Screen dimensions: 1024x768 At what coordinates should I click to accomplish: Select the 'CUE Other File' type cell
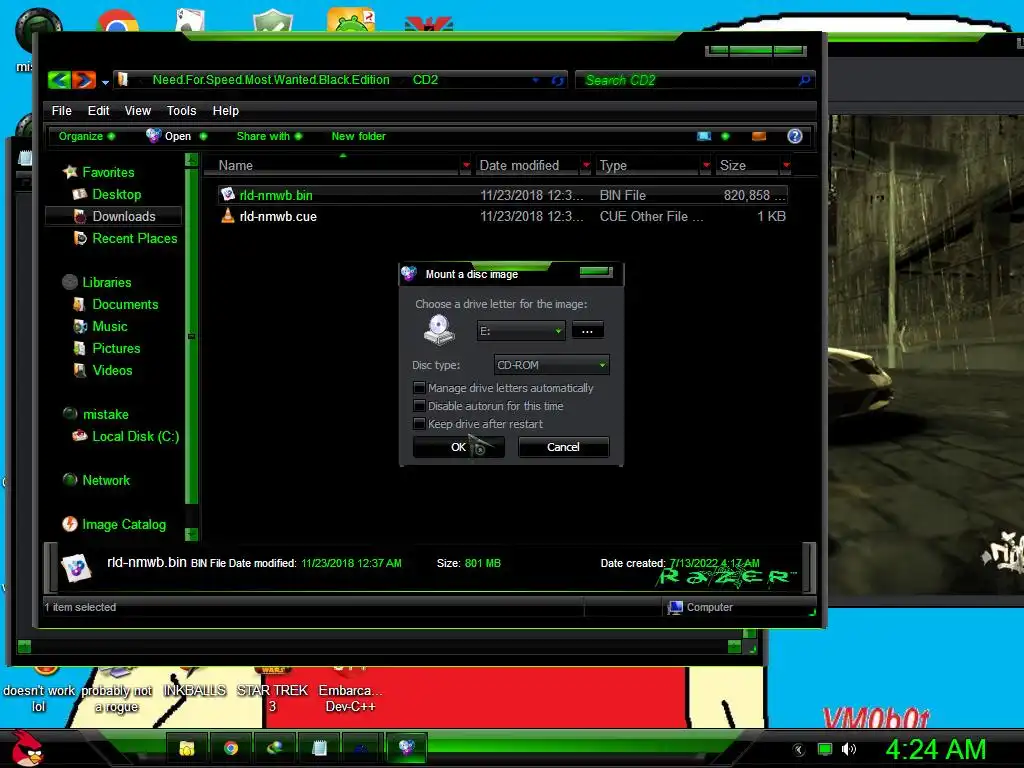pos(650,216)
